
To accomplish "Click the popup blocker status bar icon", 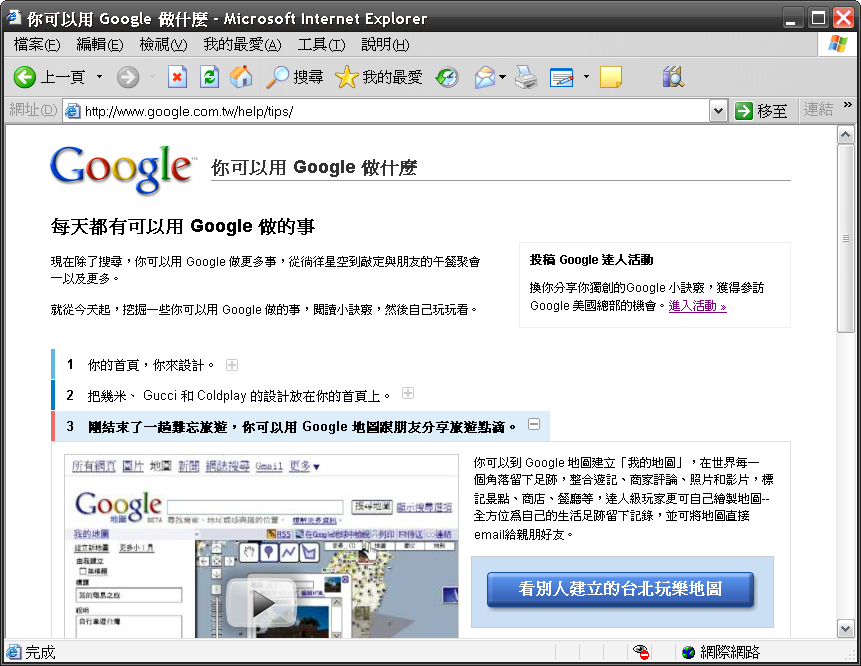I will [641, 652].
